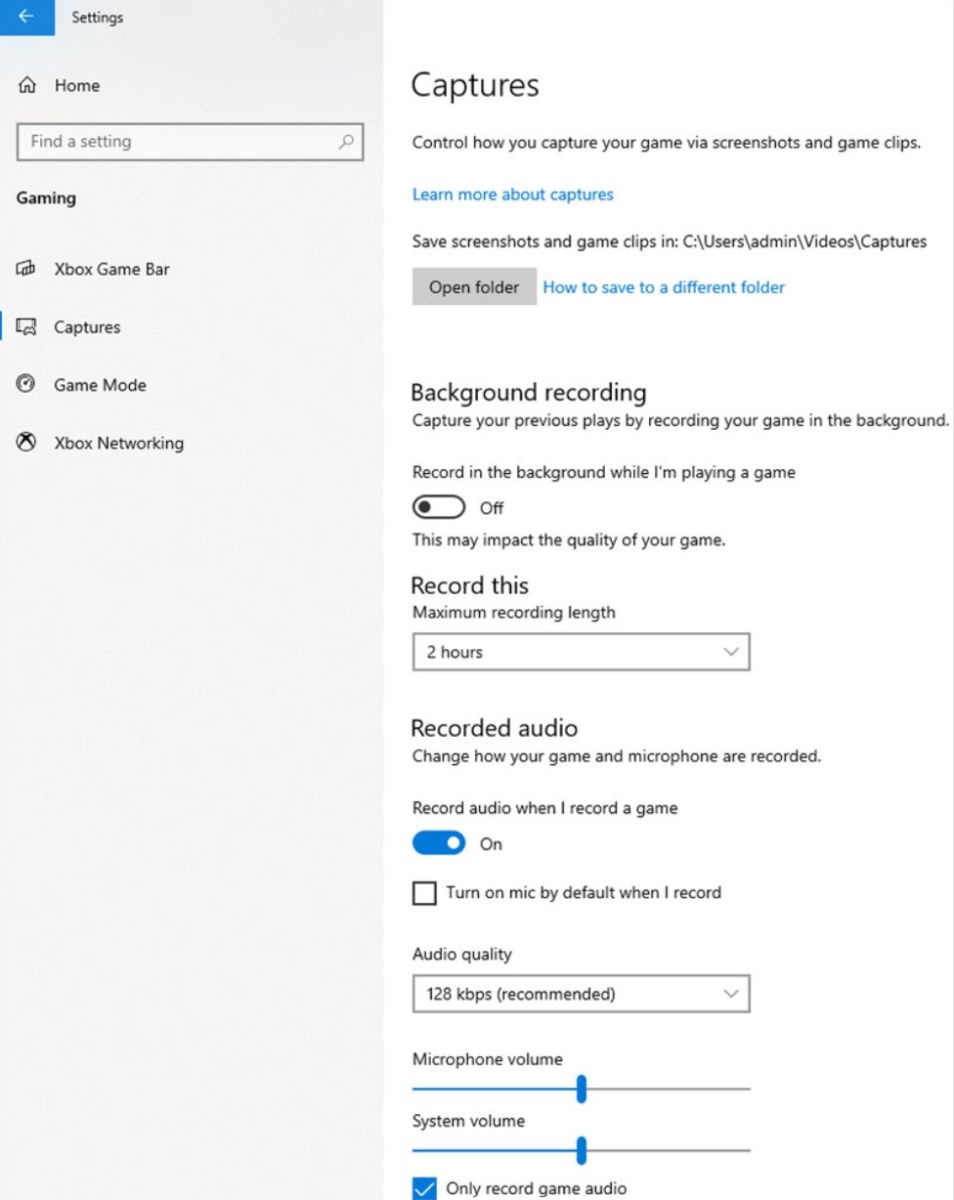Click the search magnifier in Find a setting
954x1200 pixels.
pos(345,142)
